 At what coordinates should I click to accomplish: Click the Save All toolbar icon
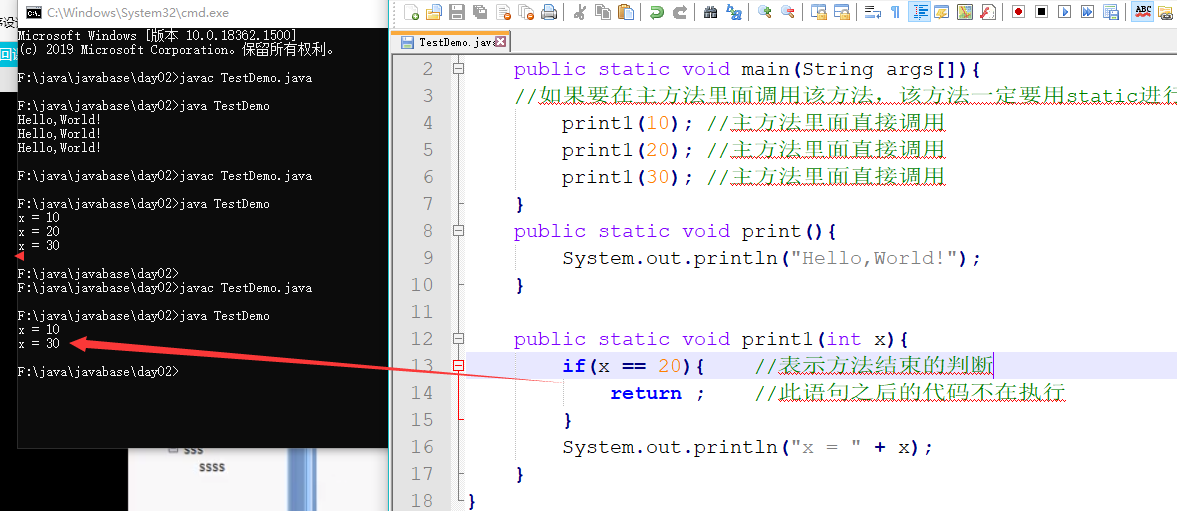pyautogui.click(x=479, y=12)
